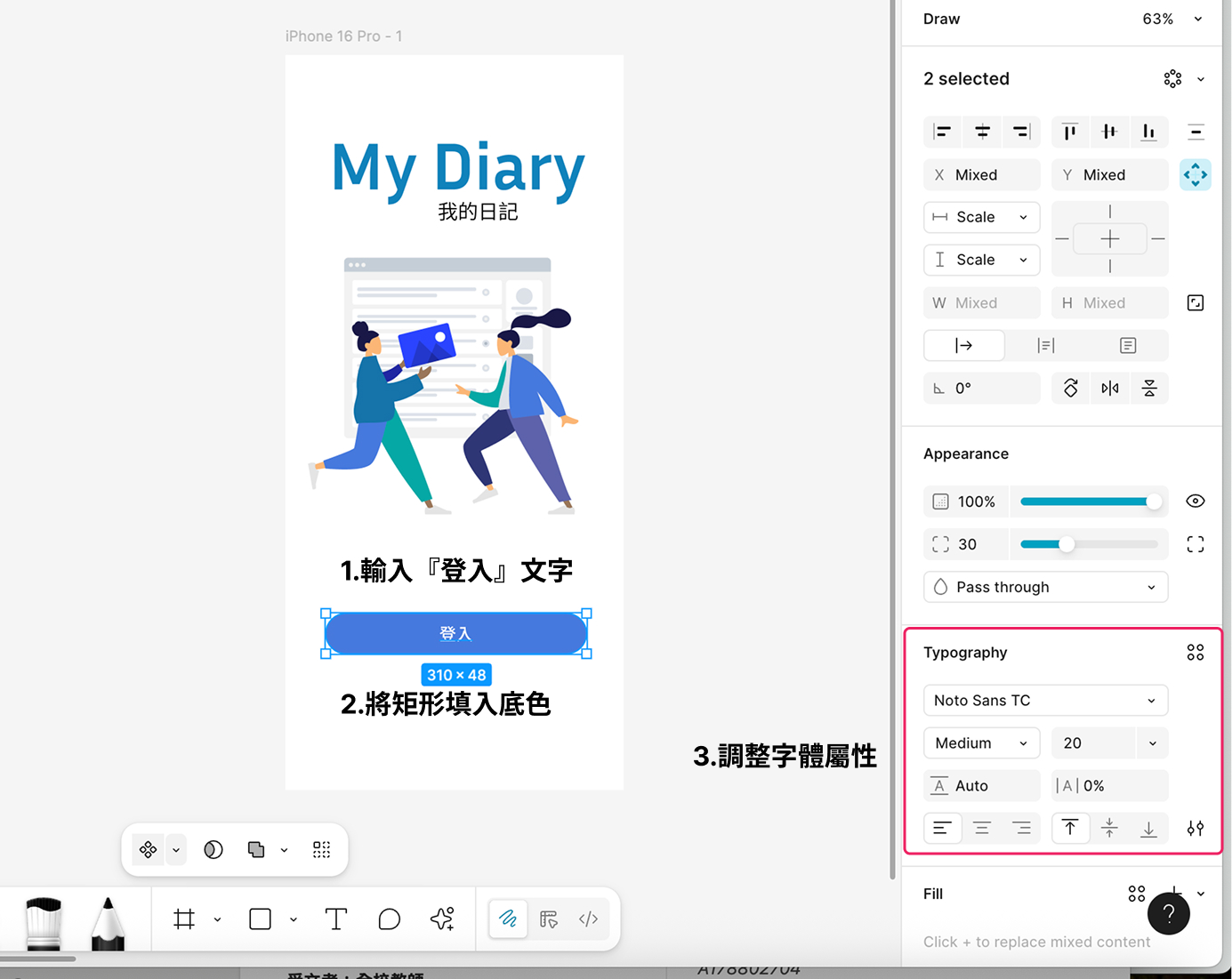Image resolution: width=1232 pixels, height=979 pixels.
Task: Click the help question mark button
Action: point(1168,913)
